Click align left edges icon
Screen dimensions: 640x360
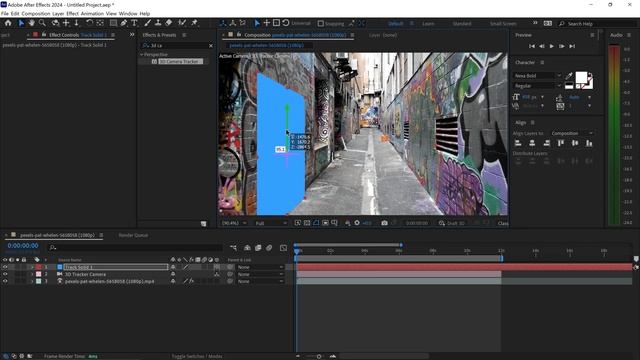[518, 143]
